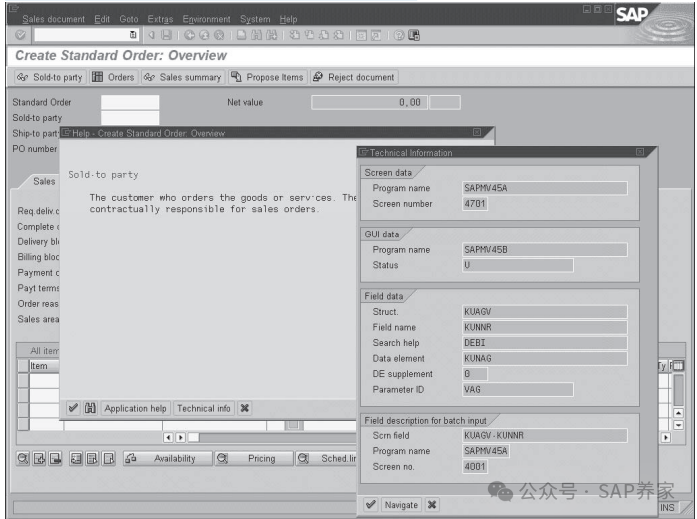Click the Delete item row icon
697x519 pixels.
click(56, 458)
